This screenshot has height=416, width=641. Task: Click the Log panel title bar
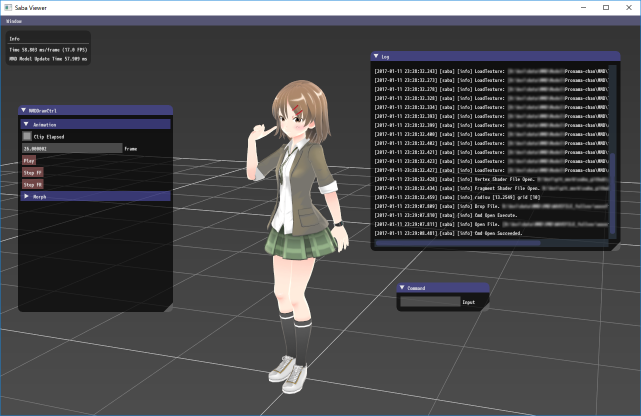point(495,56)
